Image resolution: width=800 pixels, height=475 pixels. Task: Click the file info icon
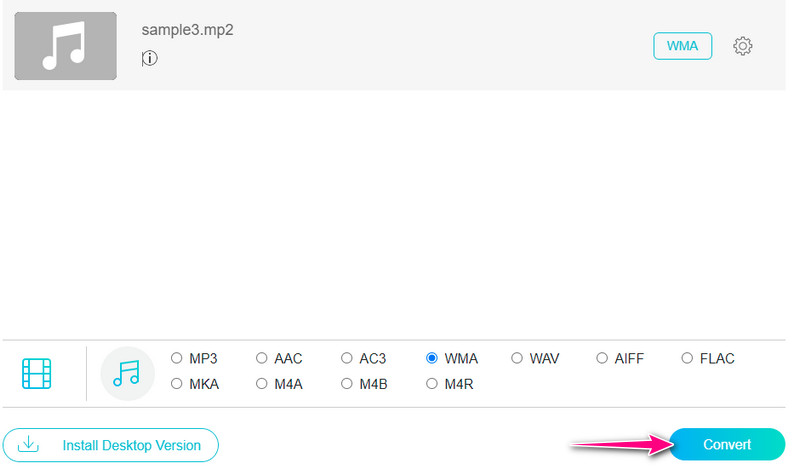[150, 59]
